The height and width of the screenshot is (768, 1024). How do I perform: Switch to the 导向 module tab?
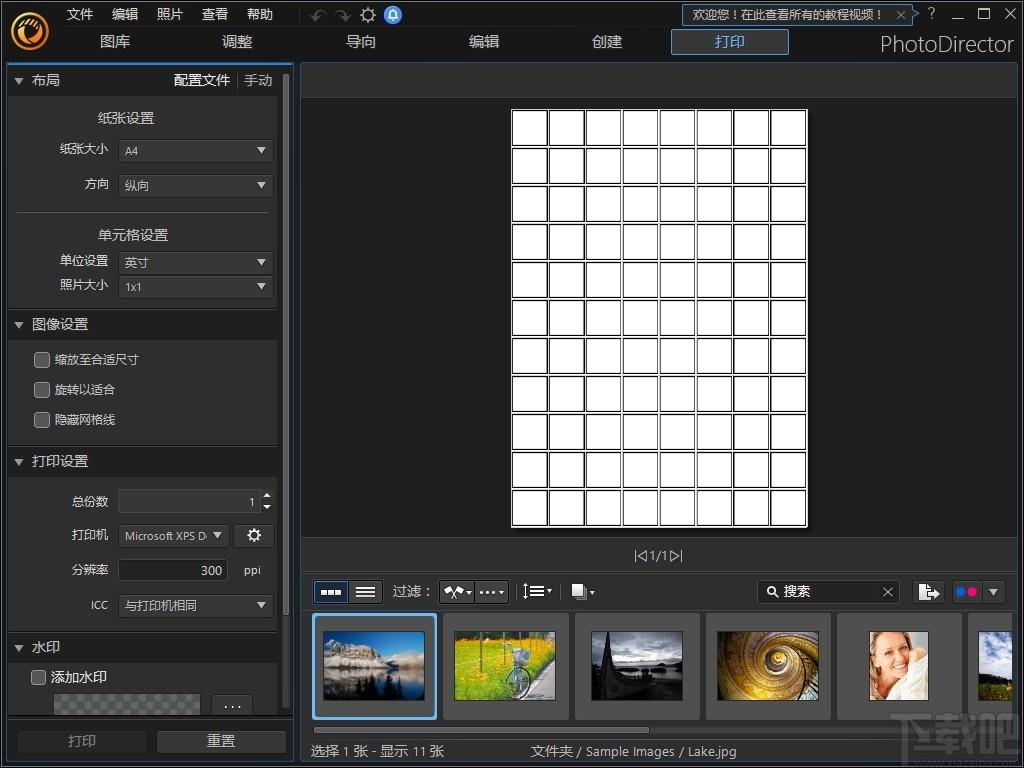[x=360, y=42]
